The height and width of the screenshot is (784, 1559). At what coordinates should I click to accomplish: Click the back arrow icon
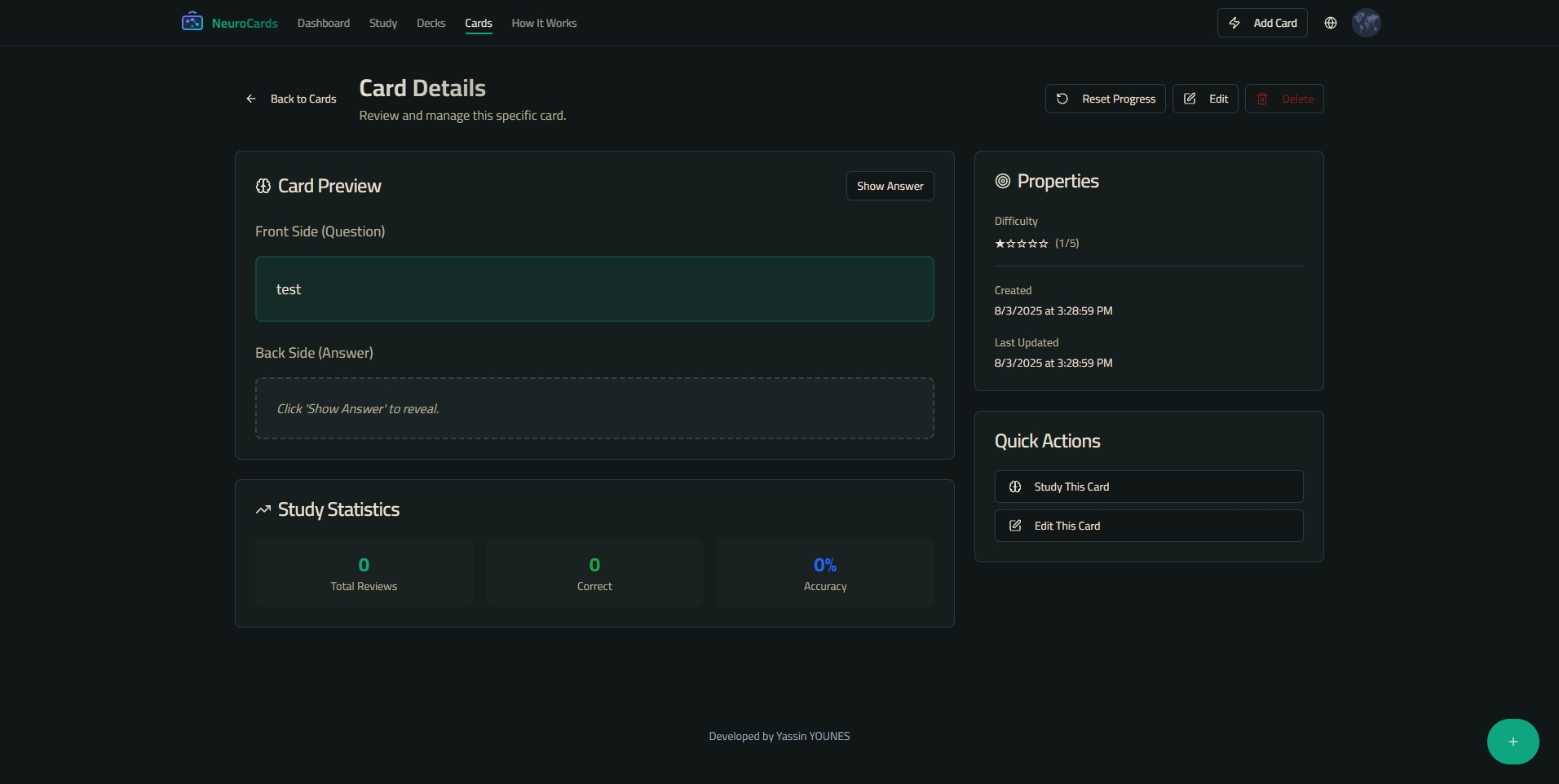(x=251, y=99)
